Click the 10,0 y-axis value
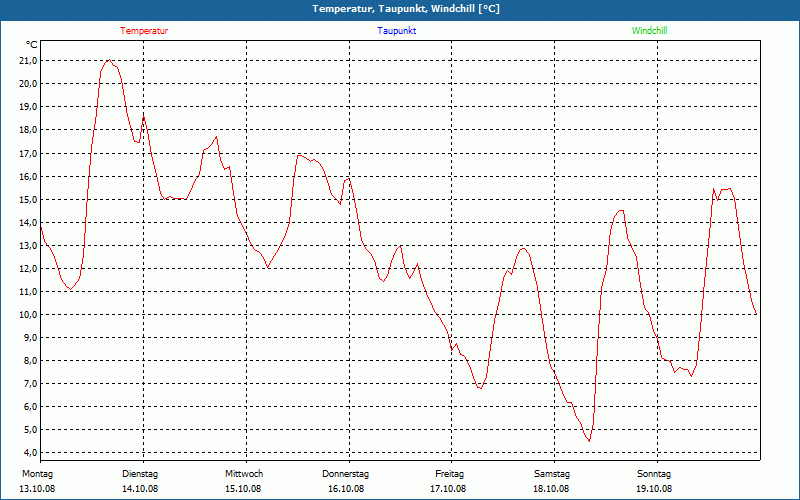 (x=29, y=314)
